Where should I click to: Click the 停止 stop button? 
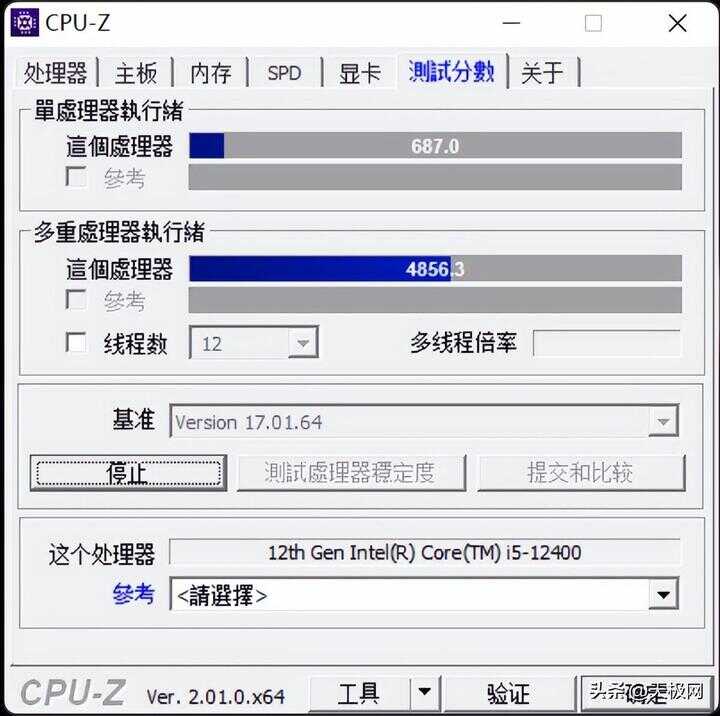click(x=129, y=474)
